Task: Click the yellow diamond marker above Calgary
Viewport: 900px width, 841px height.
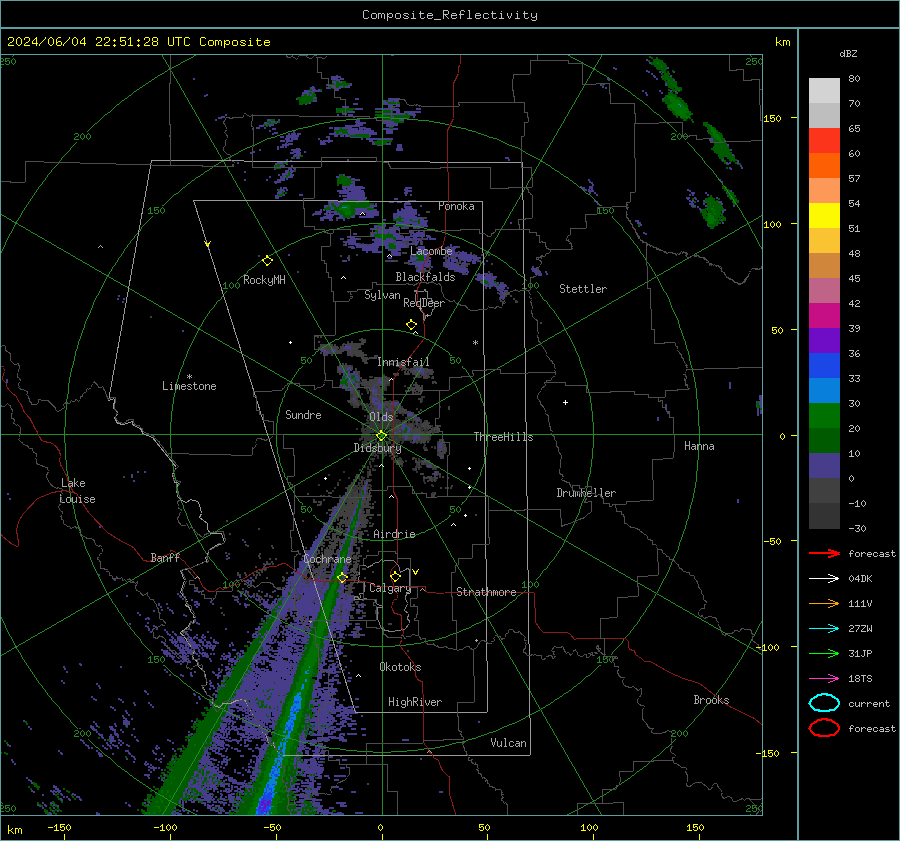Action: [x=395, y=576]
